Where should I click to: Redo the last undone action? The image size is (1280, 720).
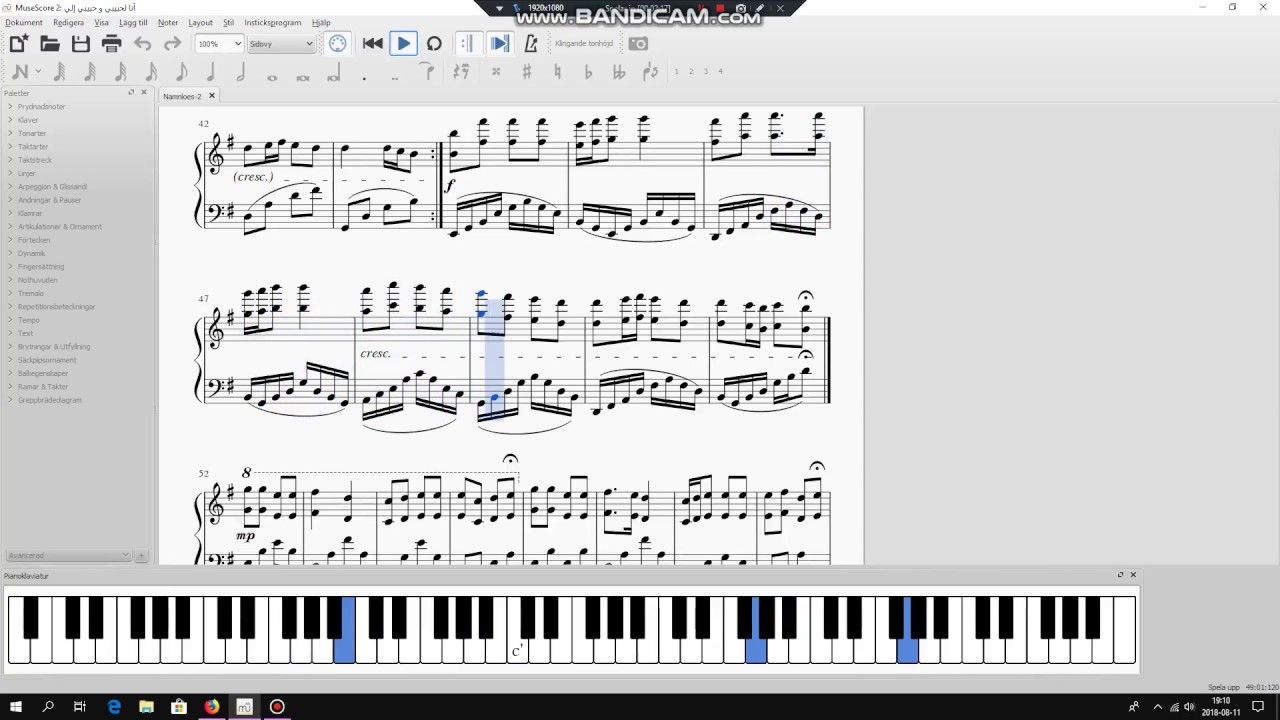click(173, 43)
